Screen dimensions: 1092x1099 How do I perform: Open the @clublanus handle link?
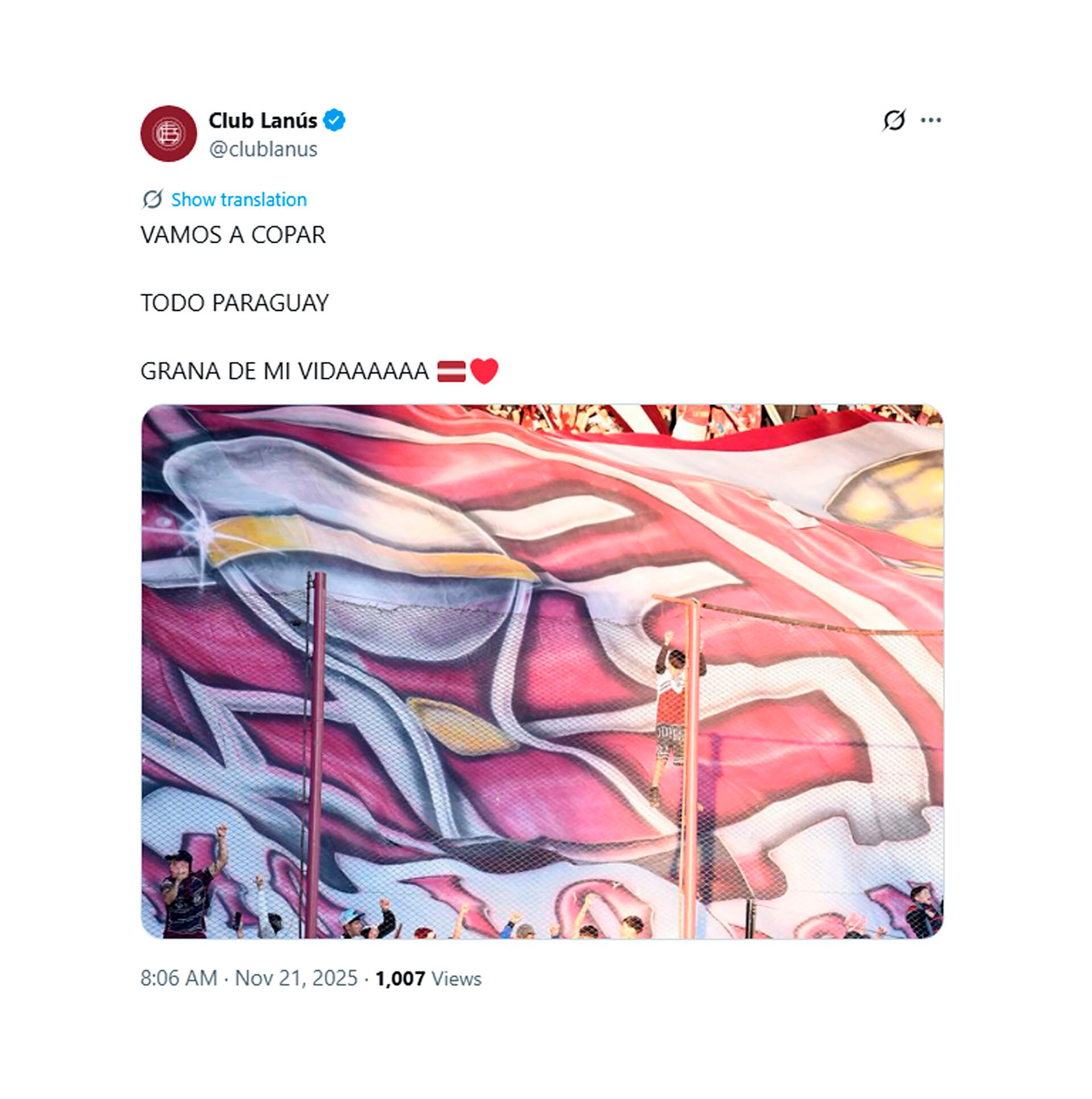click(263, 149)
